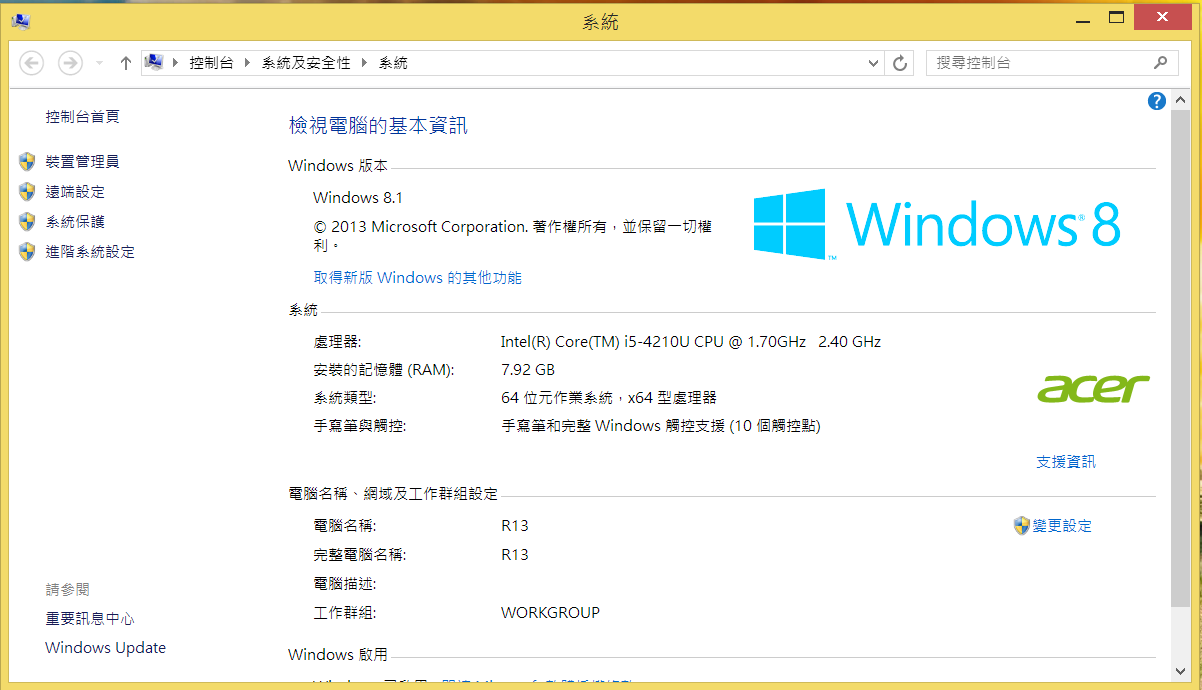
Task: Click shield icon beside 變更設定
Action: (x=1021, y=525)
